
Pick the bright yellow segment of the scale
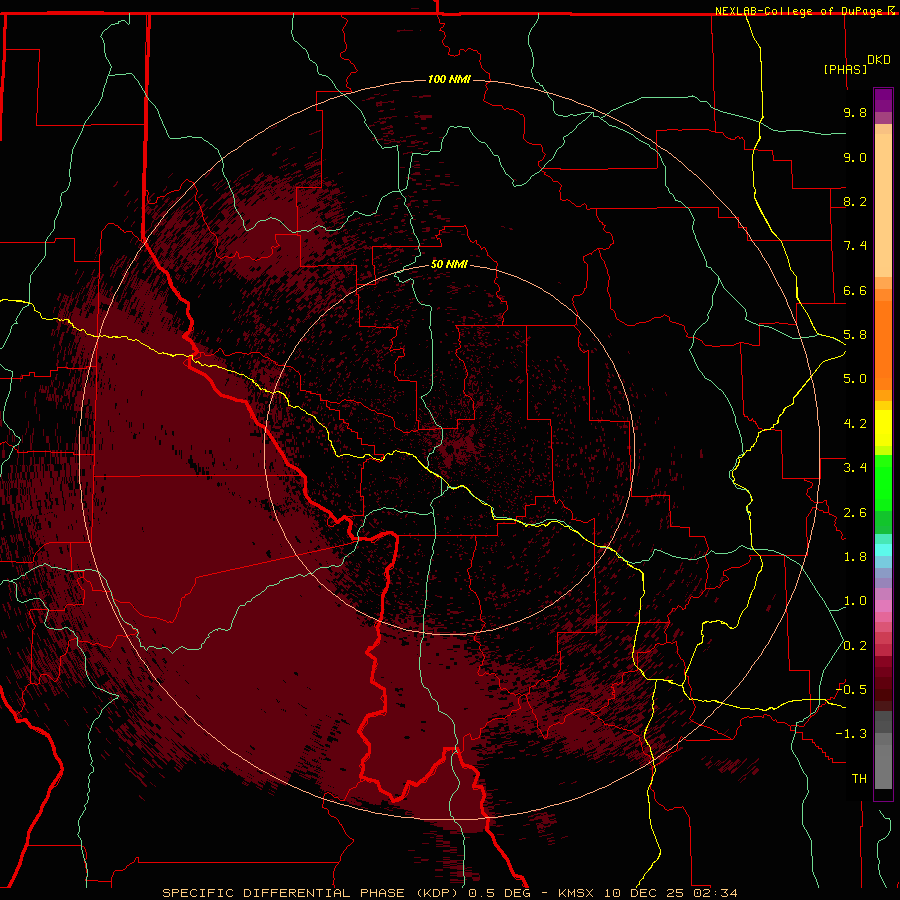coord(883,428)
